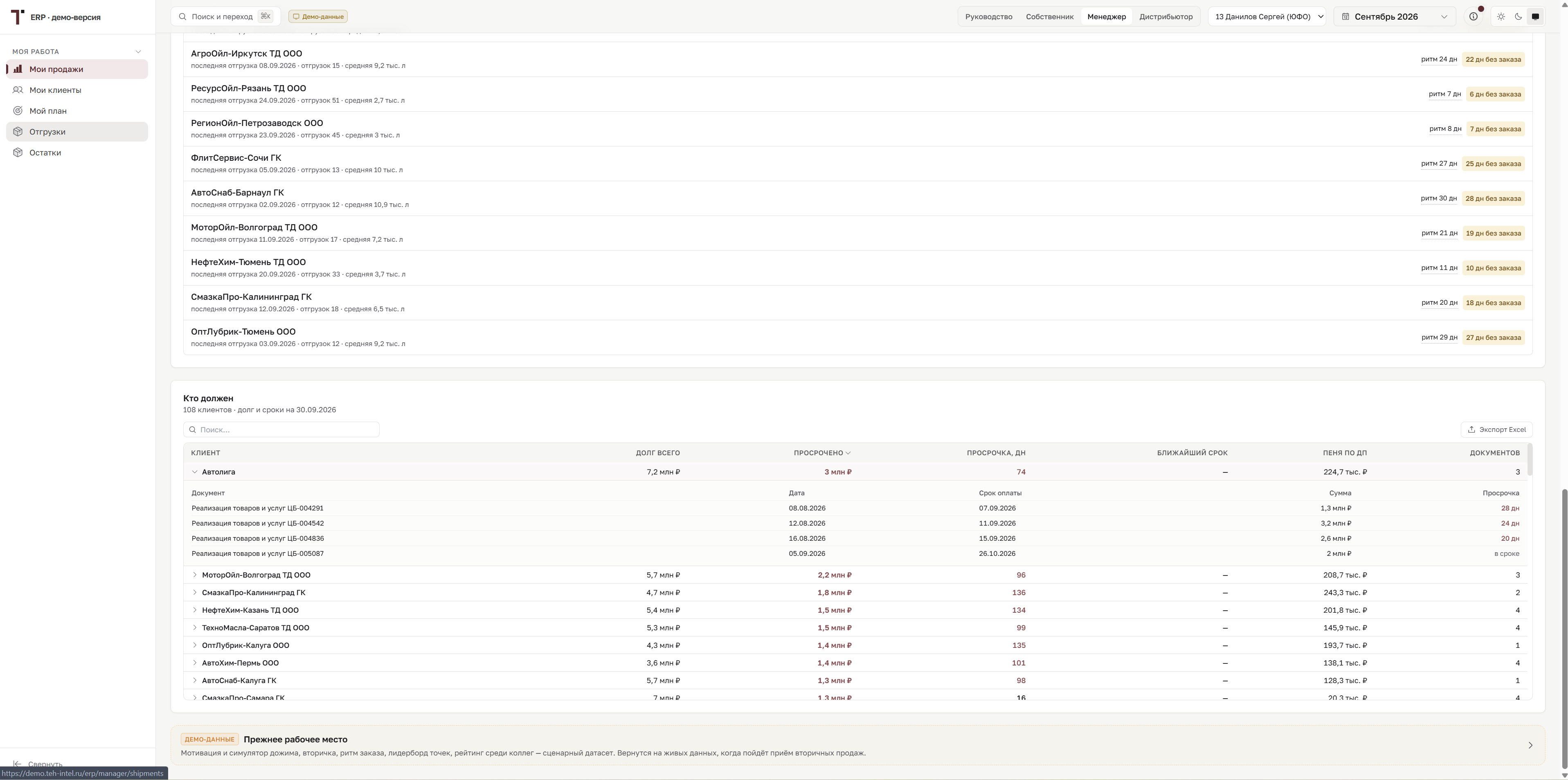Click the Кто должен Поиск input field

click(281, 429)
